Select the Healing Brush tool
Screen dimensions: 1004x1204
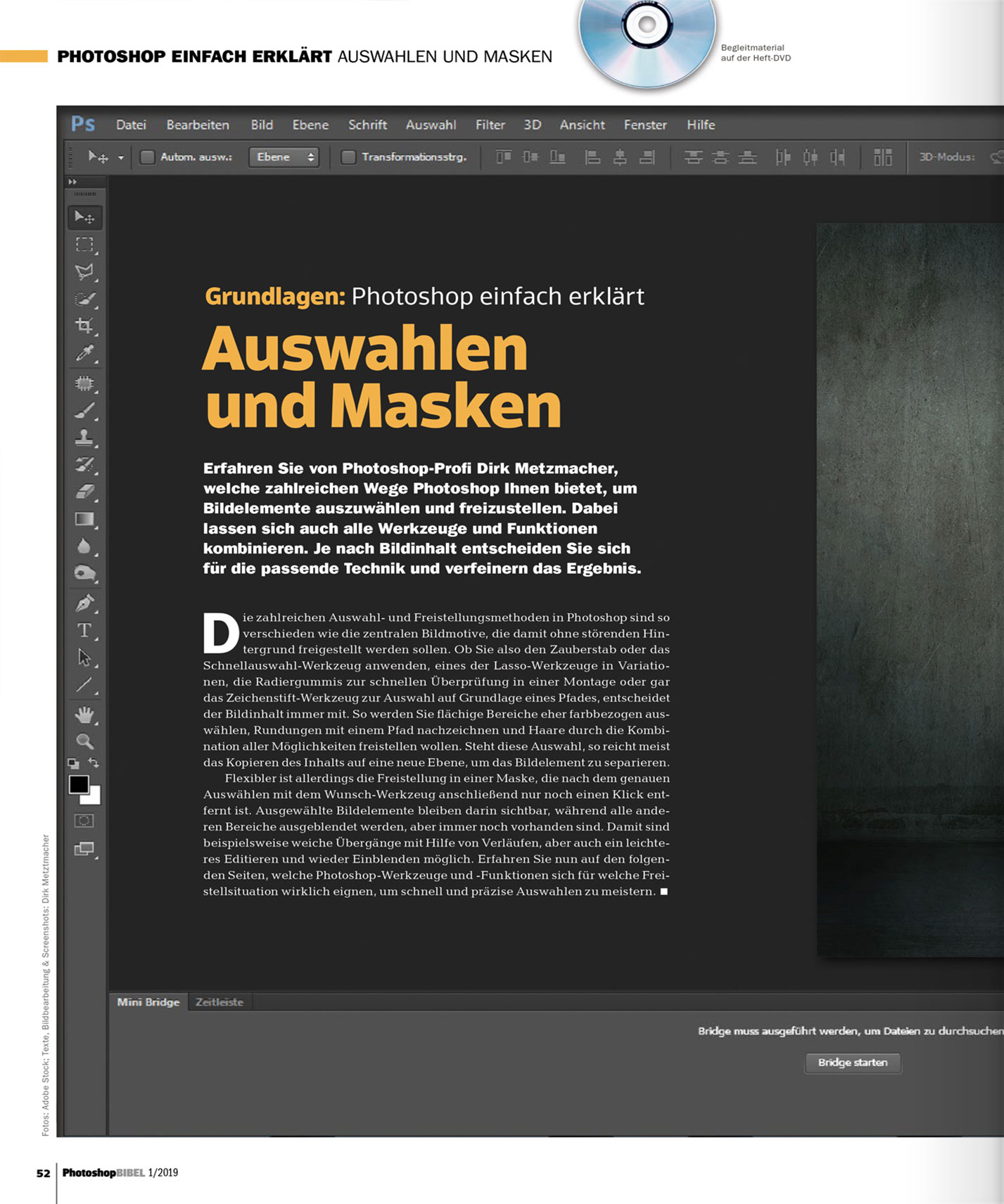[85, 383]
